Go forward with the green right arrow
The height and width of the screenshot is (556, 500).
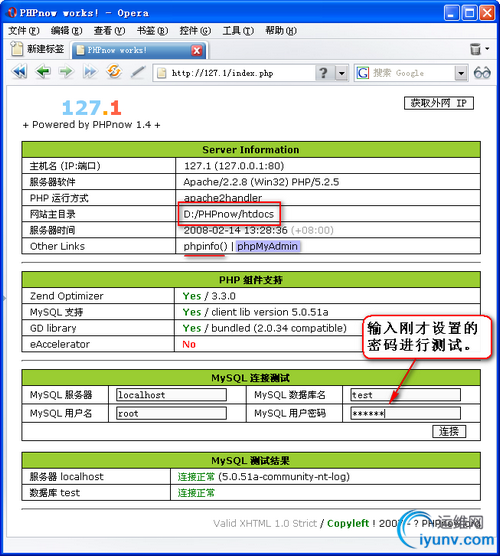(66, 72)
